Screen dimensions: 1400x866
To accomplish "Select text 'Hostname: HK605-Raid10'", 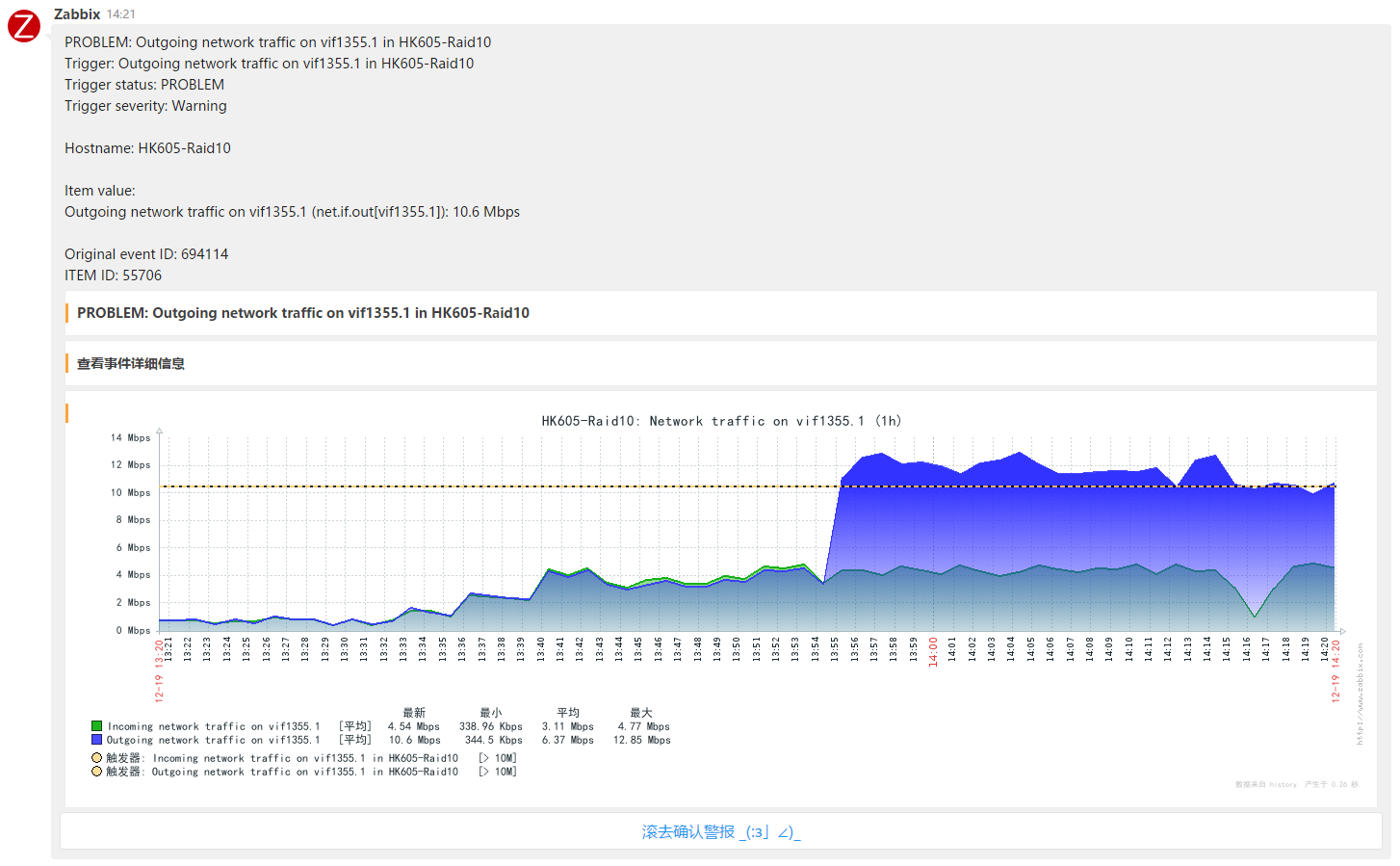I will 147,148.
